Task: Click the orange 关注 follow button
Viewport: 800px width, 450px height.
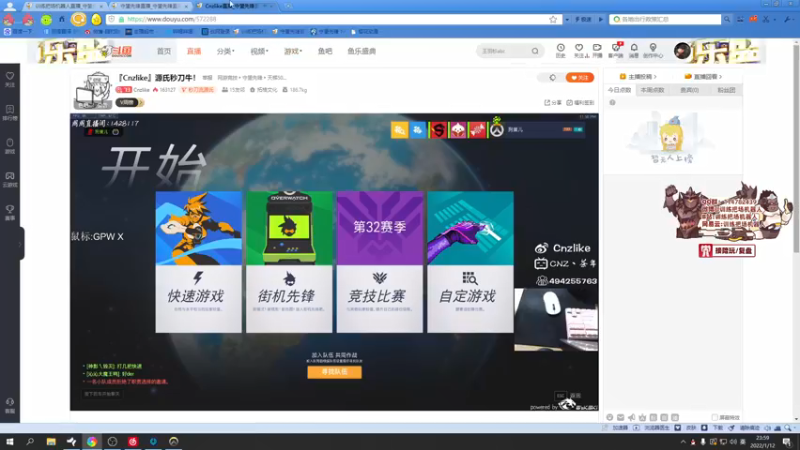Action: [x=580, y=78]
